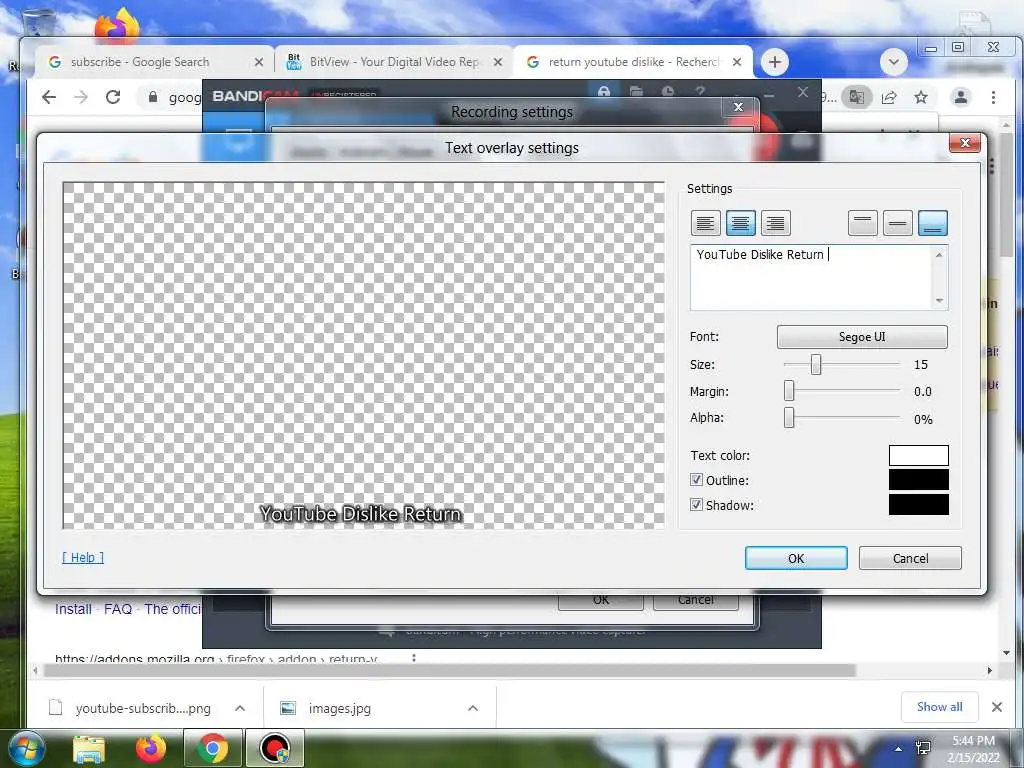The height and width of the screenshot is (768, 1024).
Task: Open Firefox from taskbar
Action: pos(151,748)
